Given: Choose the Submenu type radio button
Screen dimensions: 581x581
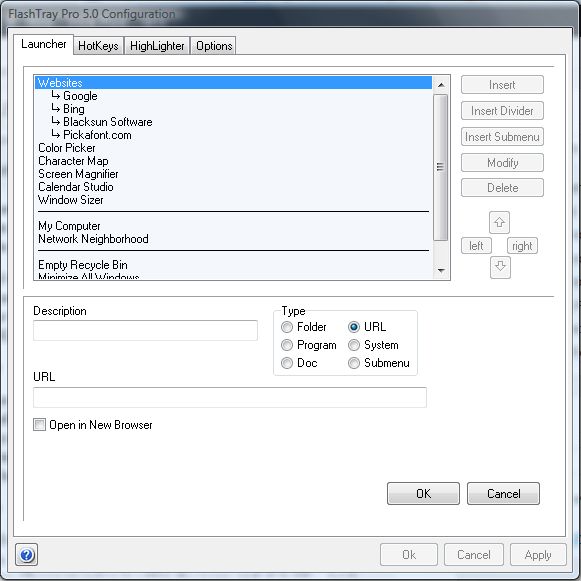Looking at the screenshot, I should tap(354, 363).
